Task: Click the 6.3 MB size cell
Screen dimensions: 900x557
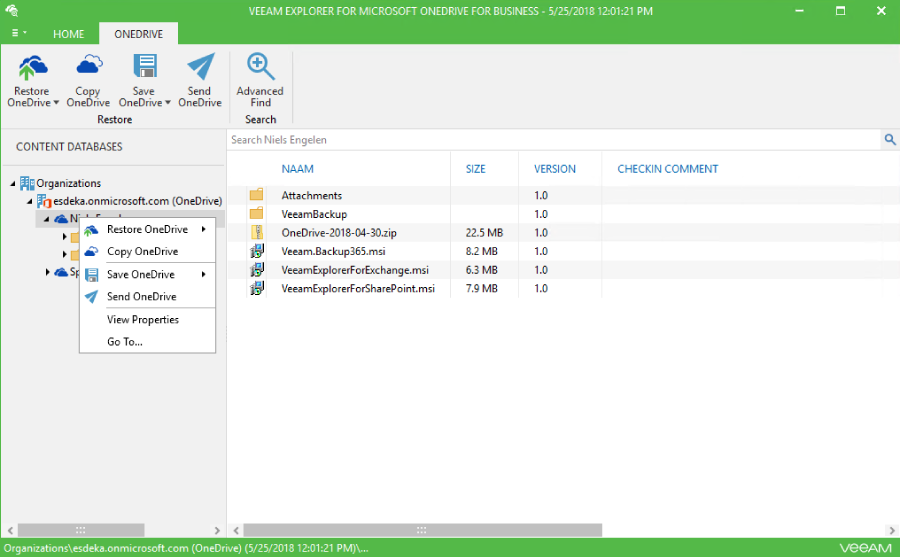Action: [x=481, y=270]
